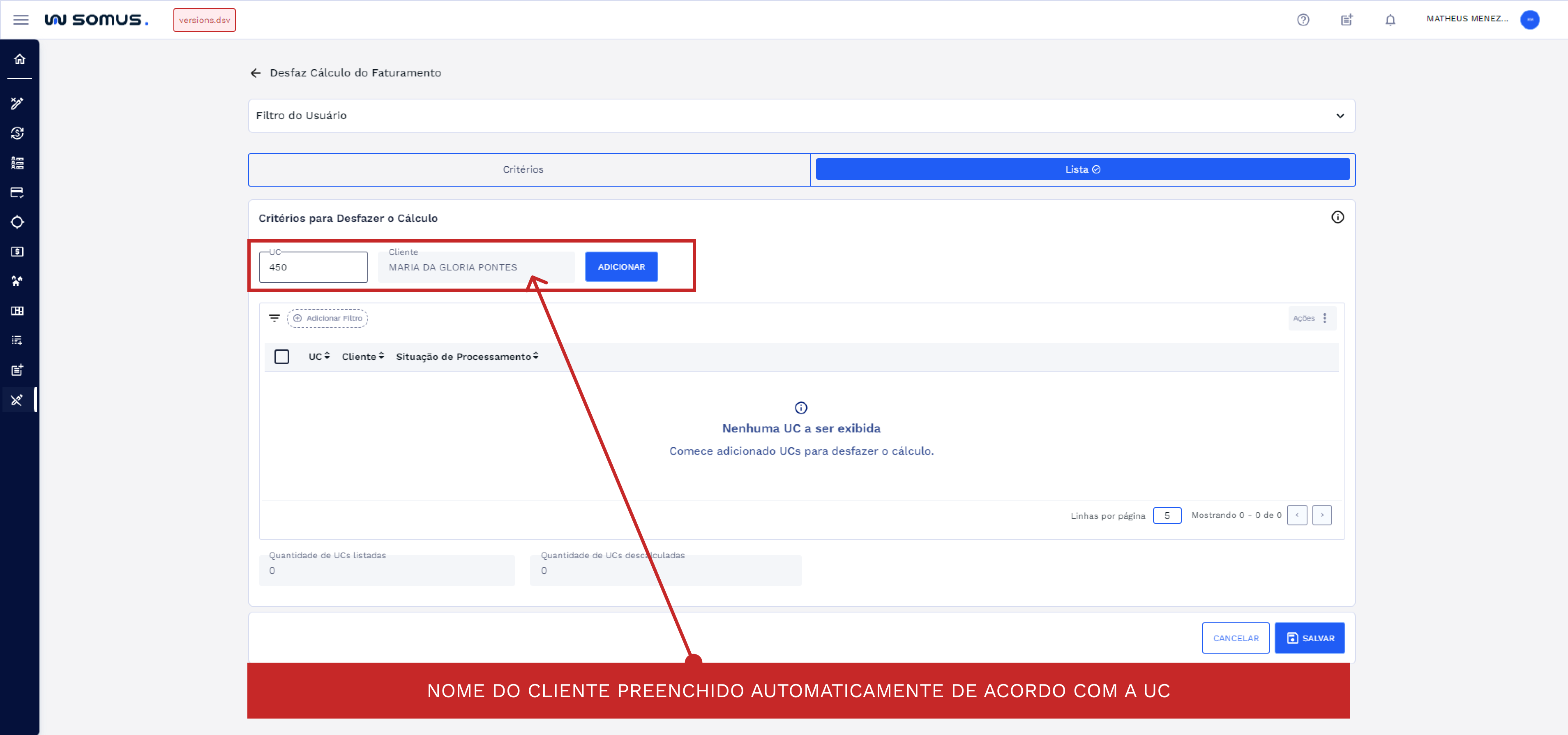Click the filter icon above the UC table
The image size is (1568, 735).
pyautogui.click(x=274, y=318)
